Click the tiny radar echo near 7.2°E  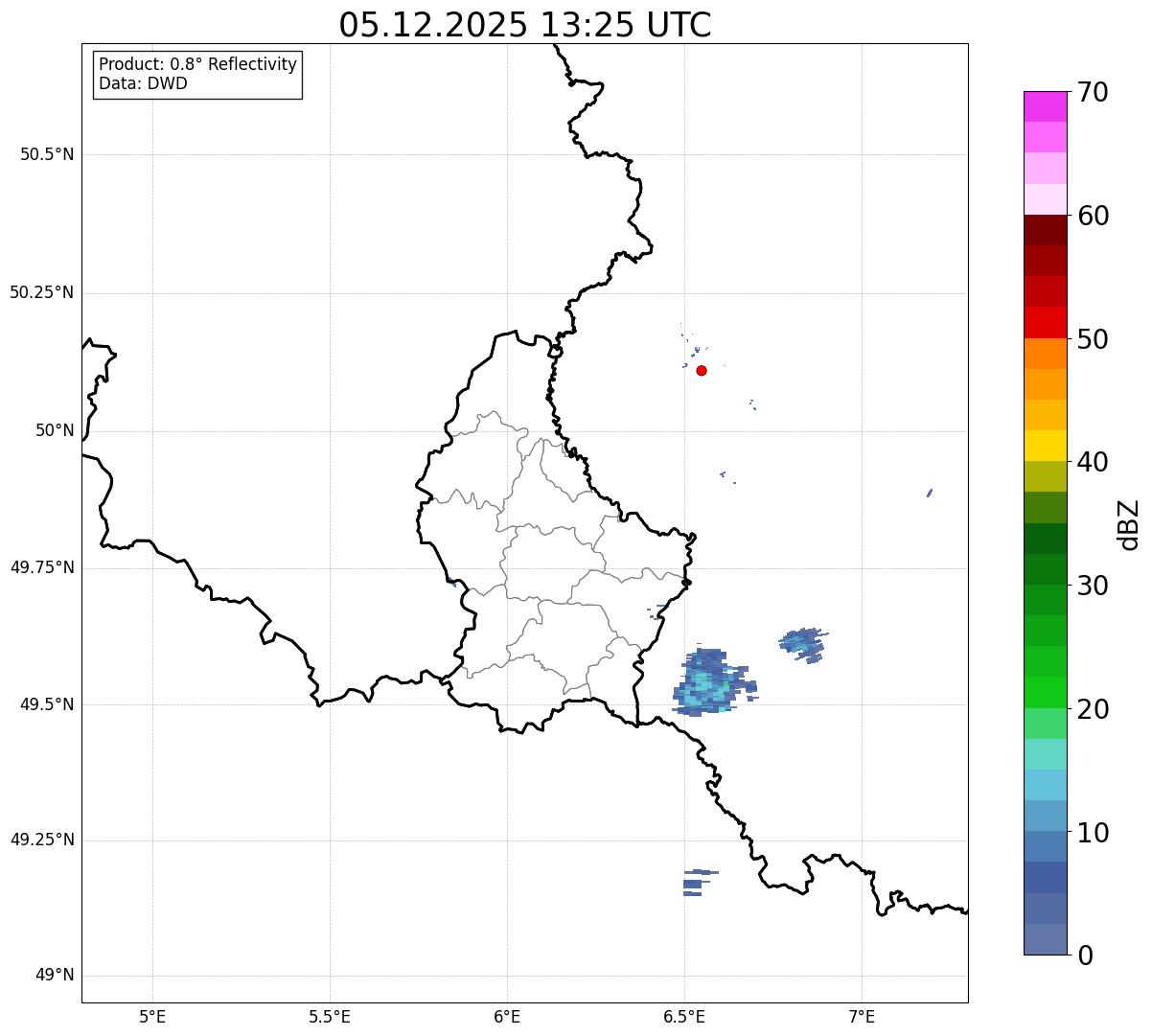pyautogui.click(x=930, y=493)
